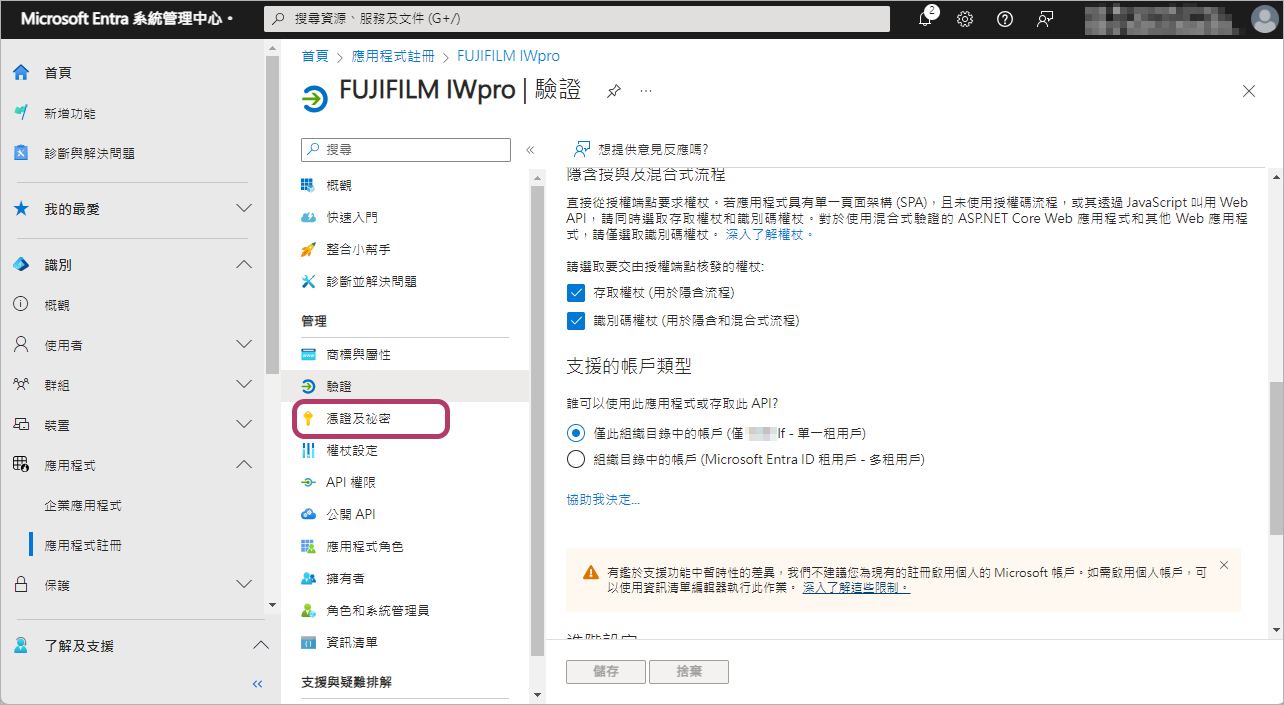The height and width of the screenshot is (705, 1284).
Task: Click the 捨棄 discard button
Action: pos(689,672)
